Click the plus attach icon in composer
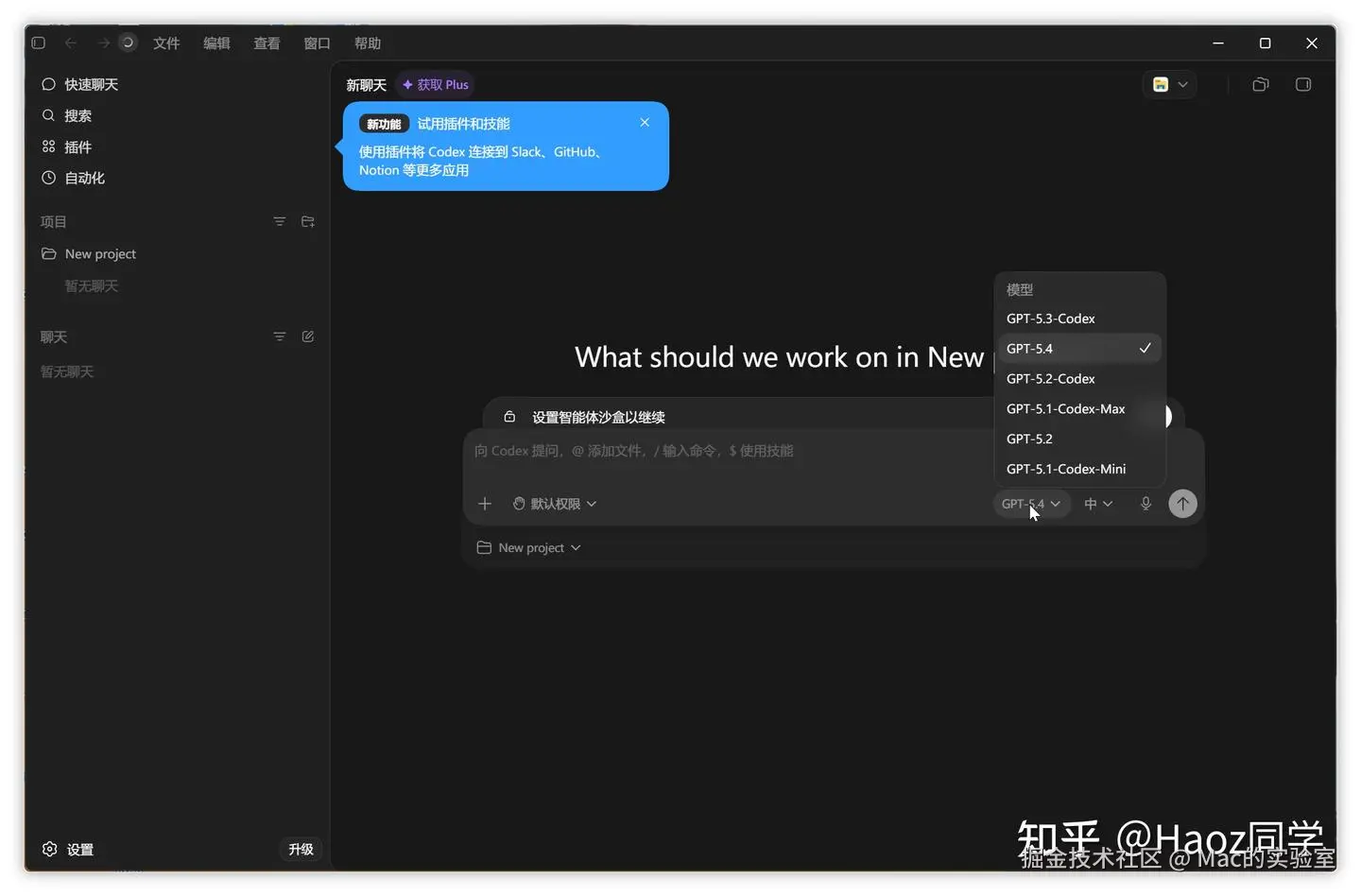This screenshot has height=896, width=1361. pyautogui.click(x=485, y=504)
